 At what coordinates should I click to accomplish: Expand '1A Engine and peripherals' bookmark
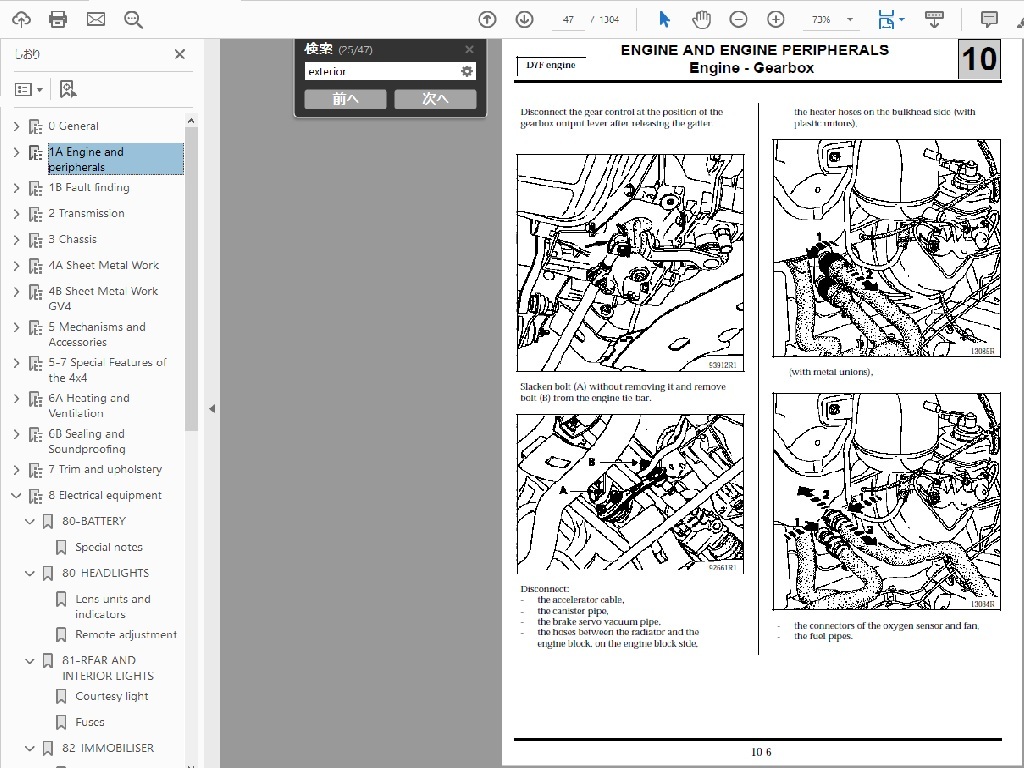click(16, 152)
